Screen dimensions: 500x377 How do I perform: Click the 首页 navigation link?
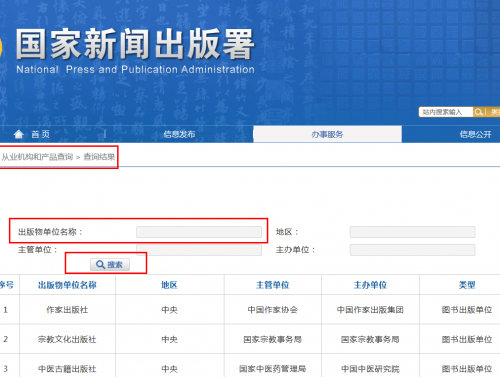coord(40,134)
